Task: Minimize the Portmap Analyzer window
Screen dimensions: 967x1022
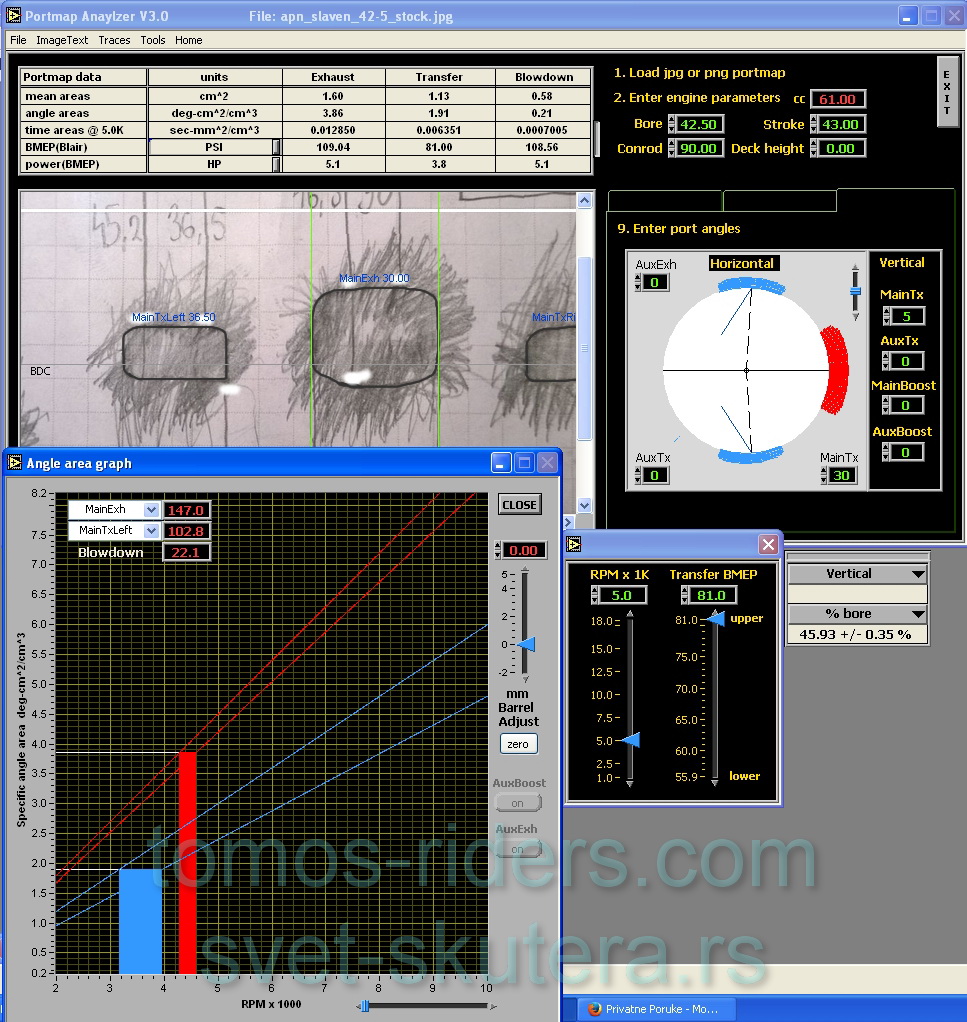Action: [908, 16]
